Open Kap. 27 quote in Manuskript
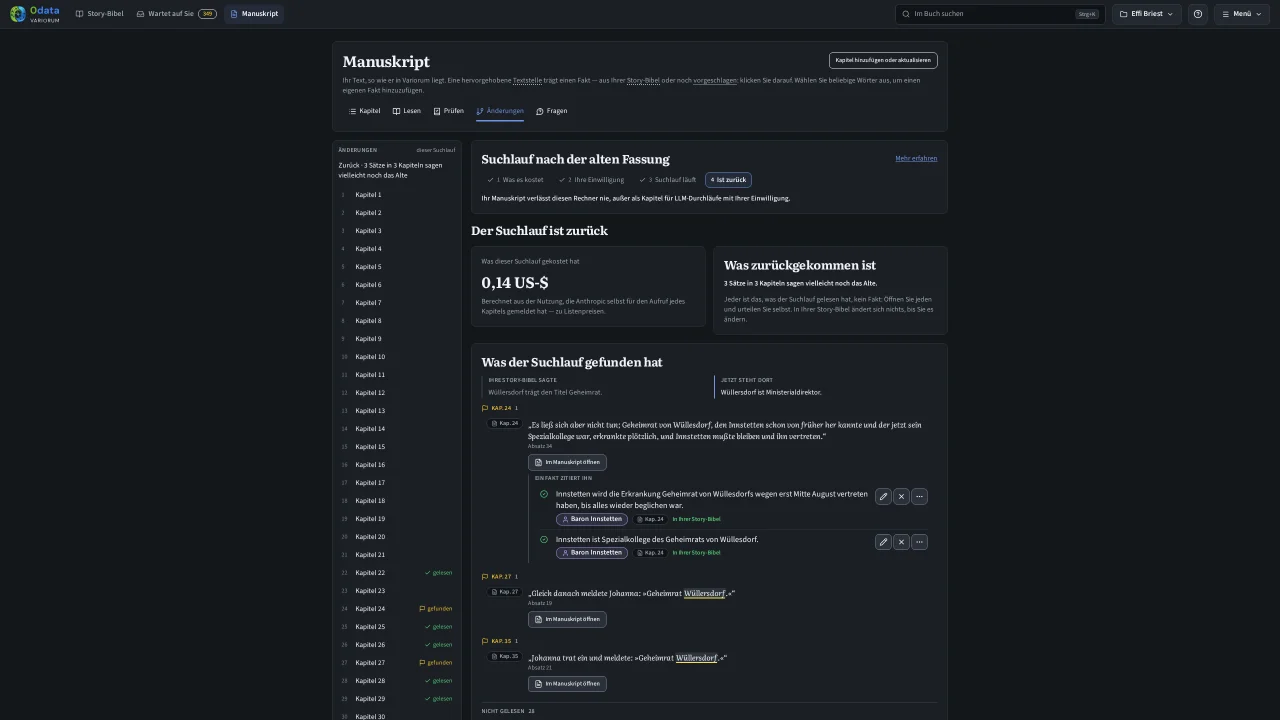 [x=567, y=619]
